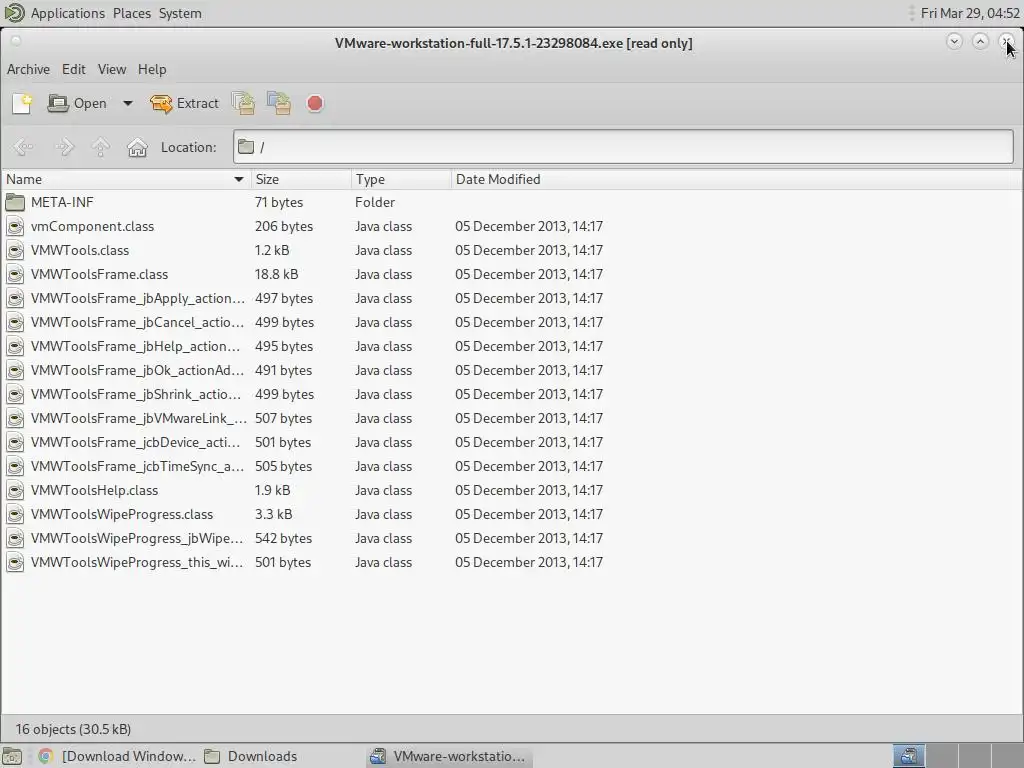
Task: Switch to the Downloads folder taskbar item
Action: tap(251, 756)
